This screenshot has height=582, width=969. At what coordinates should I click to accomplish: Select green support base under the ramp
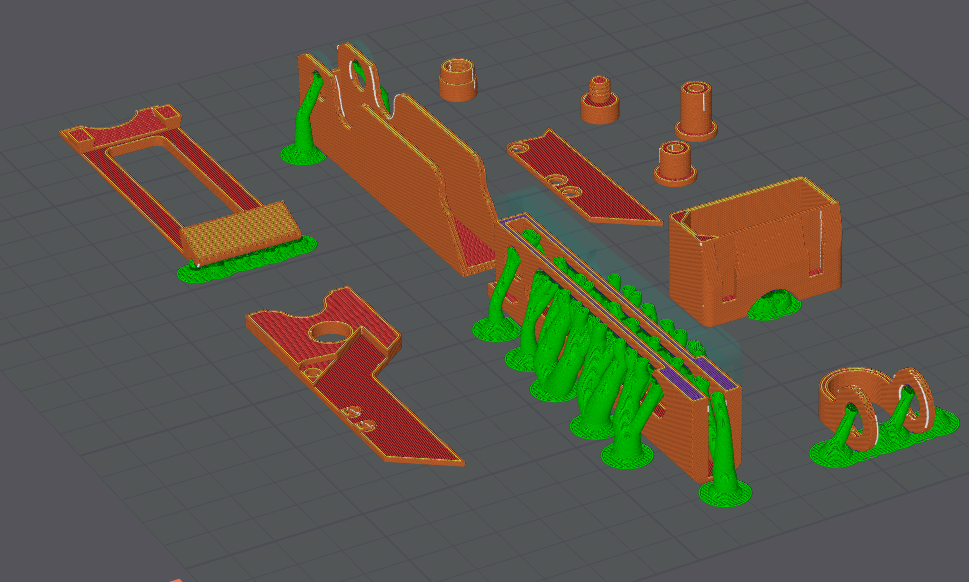245,258
